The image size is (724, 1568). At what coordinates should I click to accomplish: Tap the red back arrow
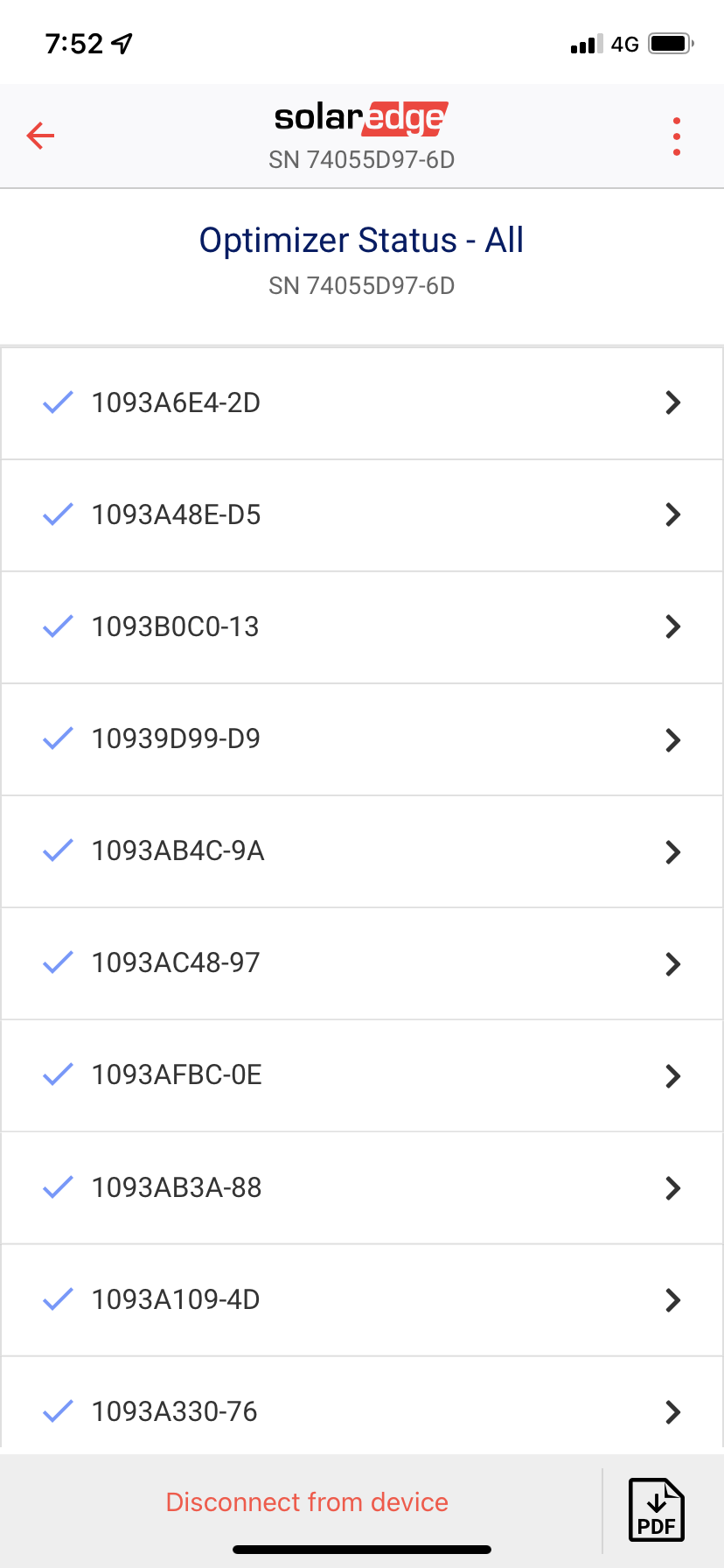click(x=40, y=136)
